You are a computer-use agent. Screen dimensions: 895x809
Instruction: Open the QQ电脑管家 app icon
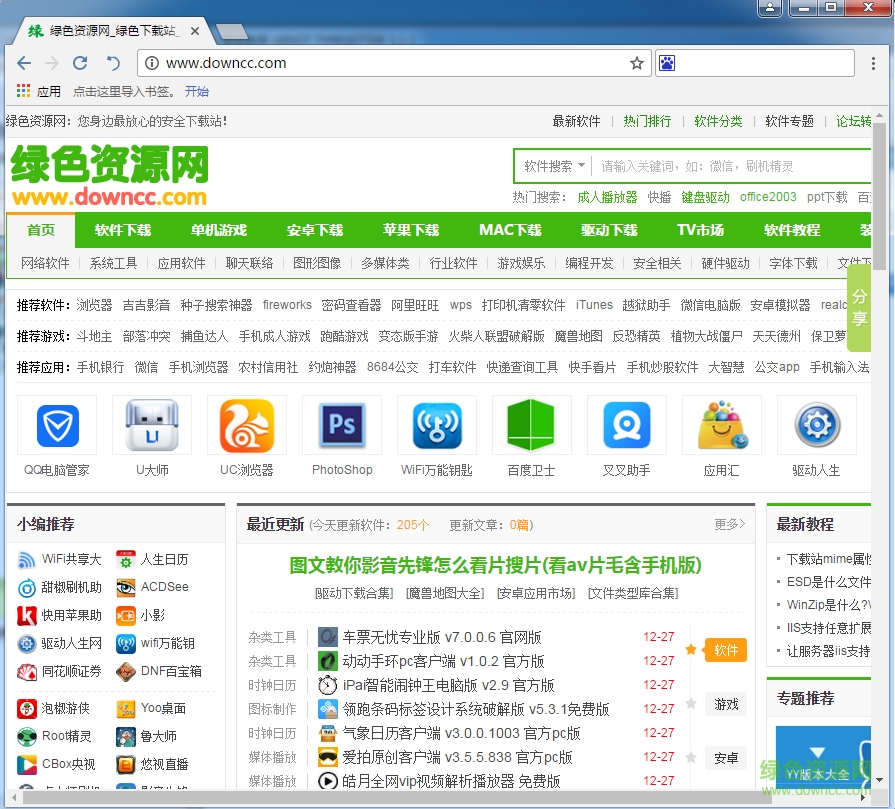click(x=57, y=426)
